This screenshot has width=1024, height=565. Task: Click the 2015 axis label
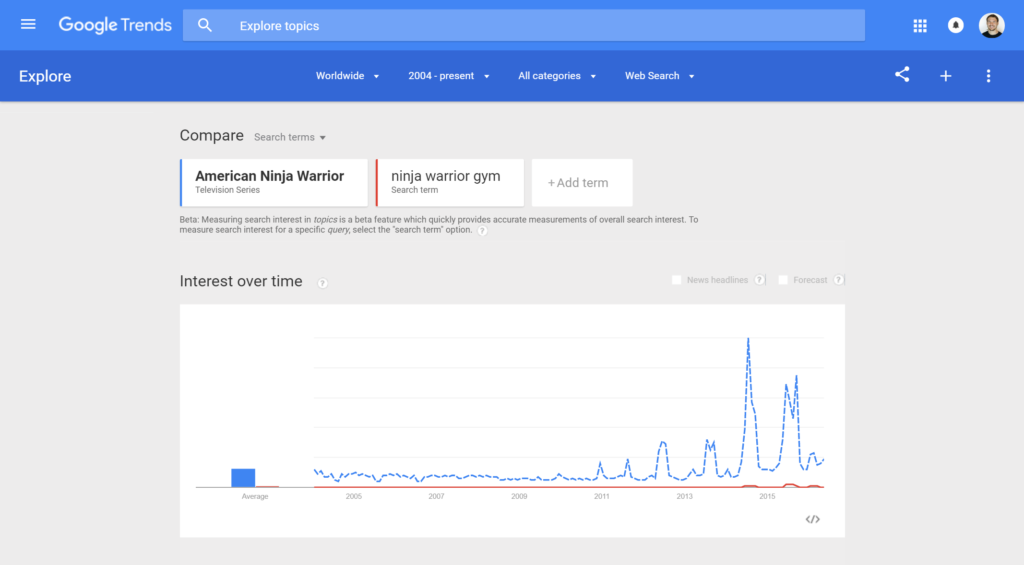(x=767, y=496)
